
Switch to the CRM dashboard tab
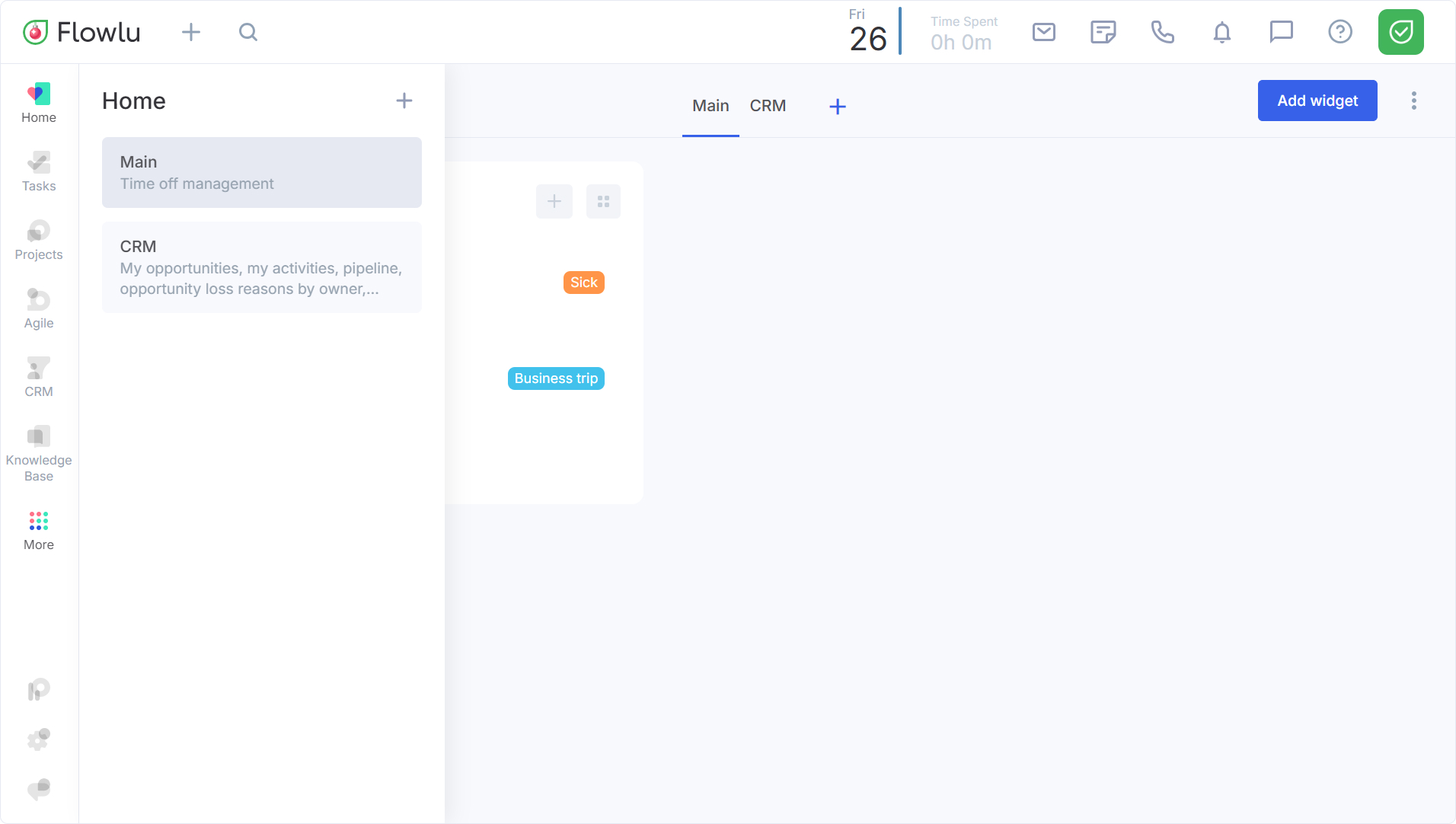pyautogui.click(x=768, y=106)
